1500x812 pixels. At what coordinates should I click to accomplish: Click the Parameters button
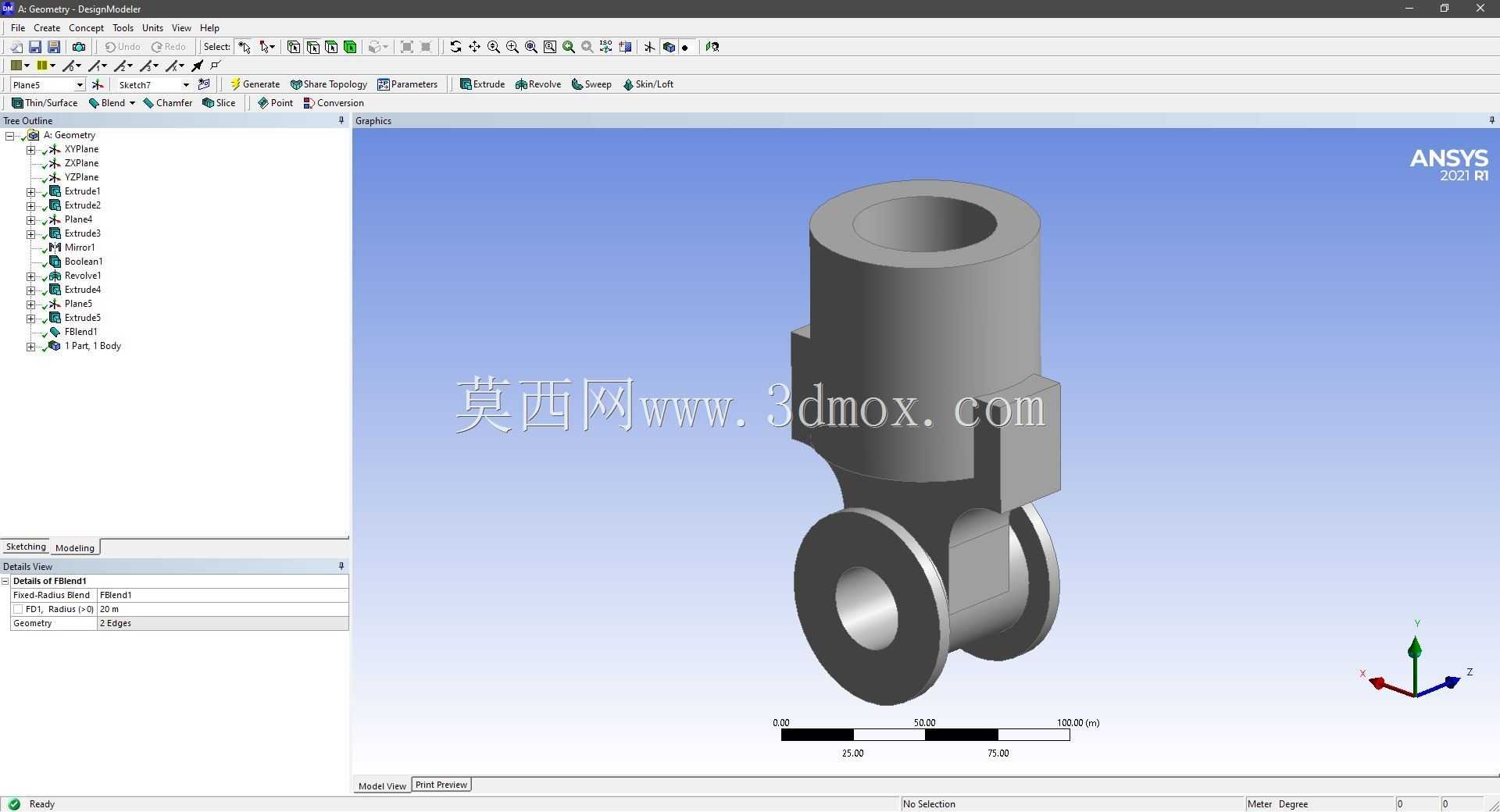click(407, 84)
